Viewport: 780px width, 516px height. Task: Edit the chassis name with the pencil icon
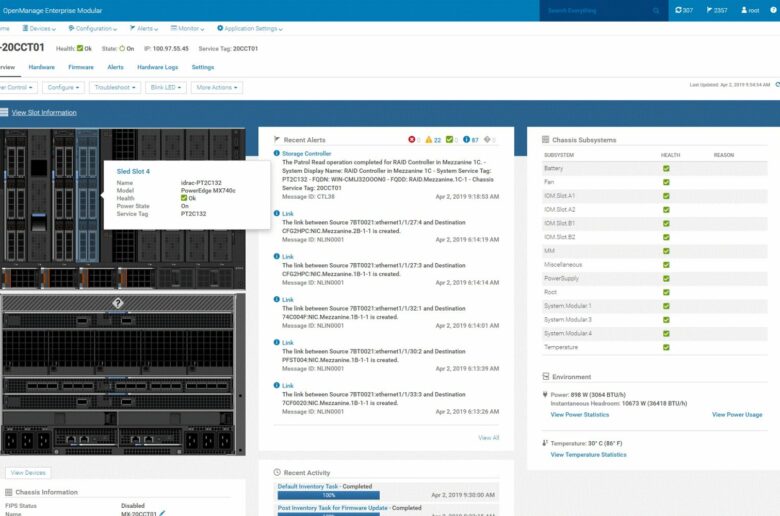pos(162,513)
